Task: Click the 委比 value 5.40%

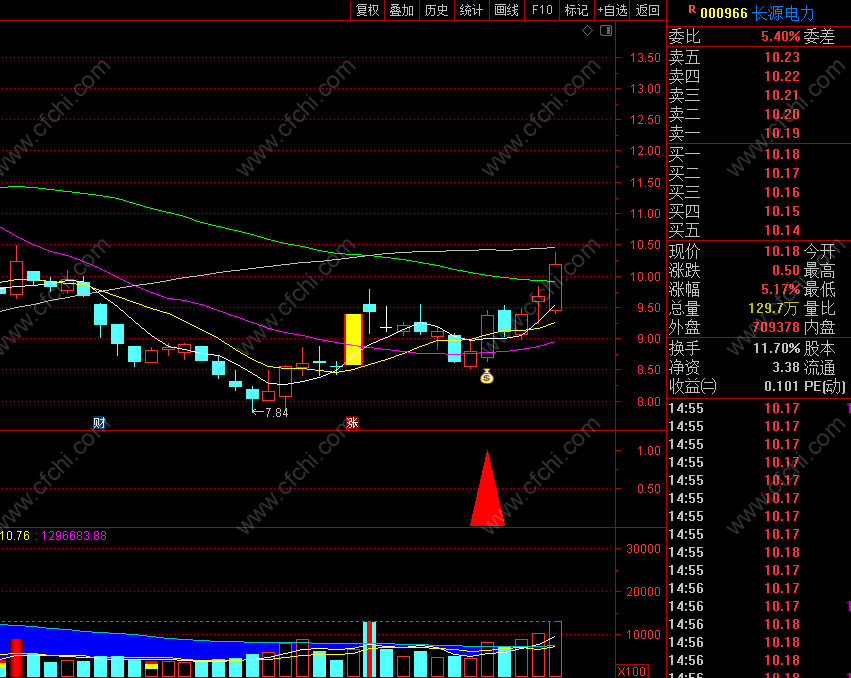Action: pyautogui.click(x=780, y=36)
